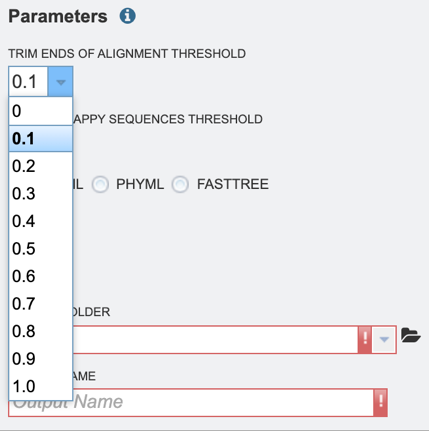Expand the output folder dropdown arrow
The image size is (429, 431).
pyautogui.click(x=384, y=340)
